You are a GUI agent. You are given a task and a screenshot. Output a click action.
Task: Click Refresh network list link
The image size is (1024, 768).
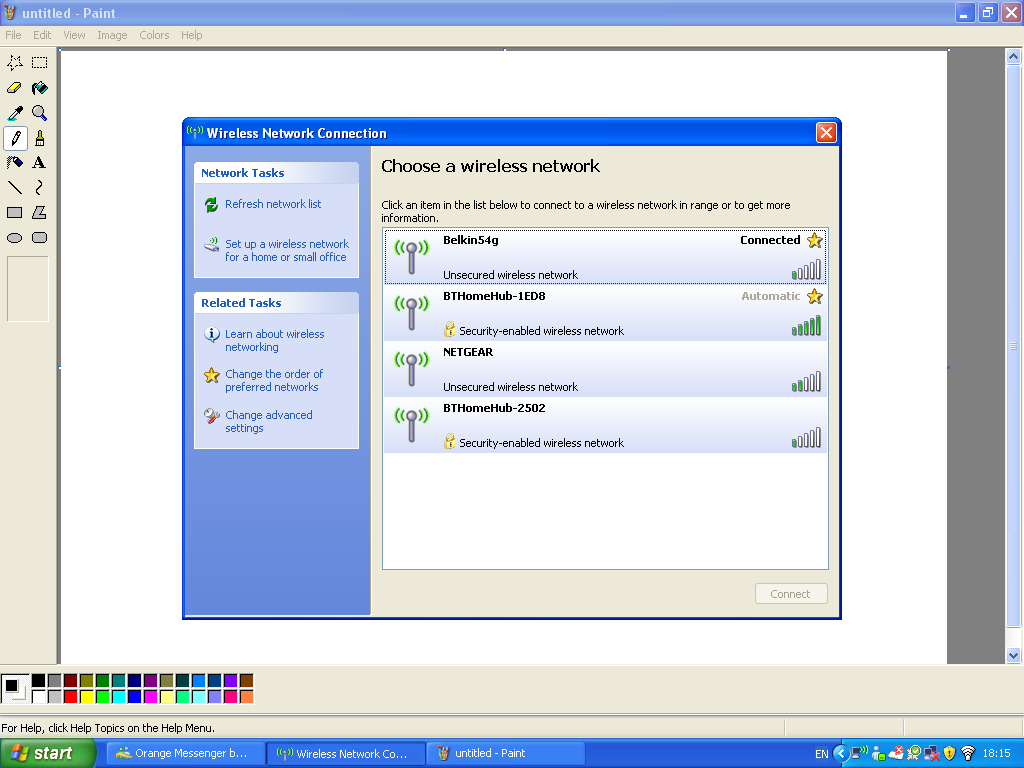(x=272, y=204)
